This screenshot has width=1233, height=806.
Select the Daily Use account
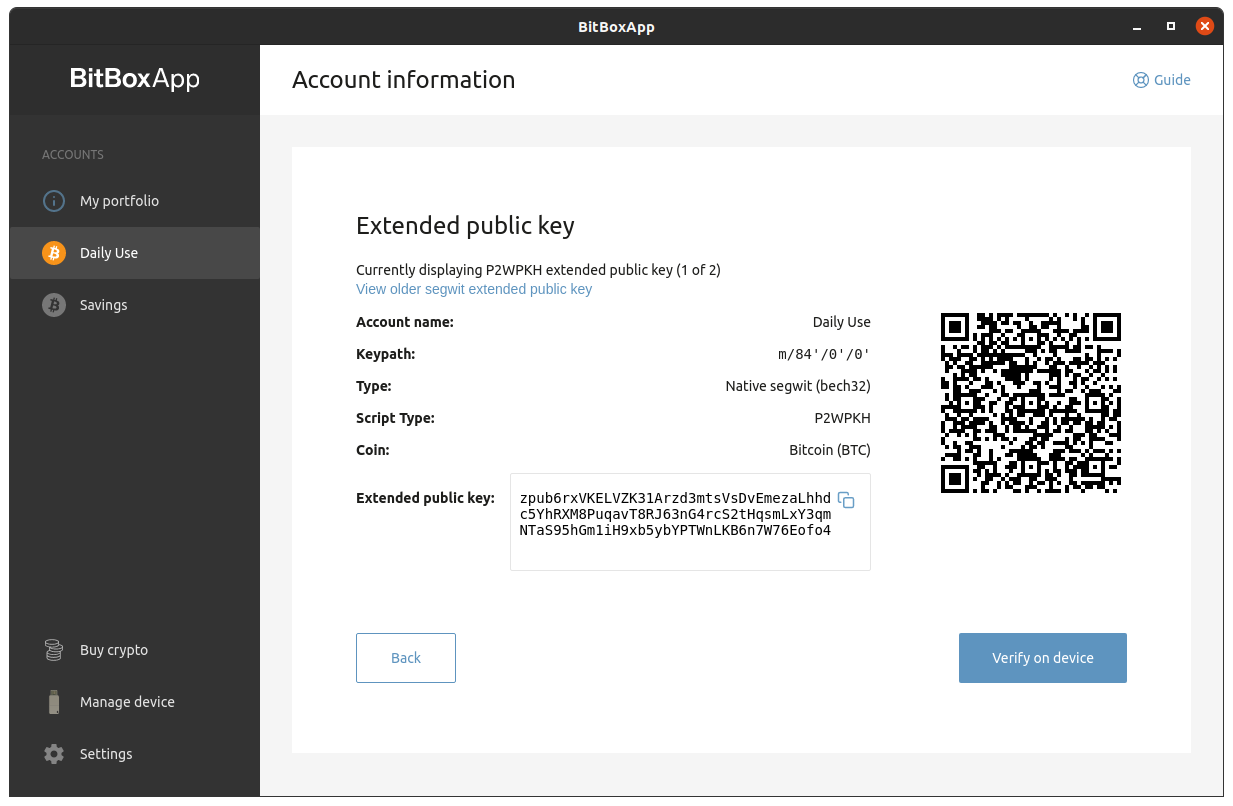(135, 253)
